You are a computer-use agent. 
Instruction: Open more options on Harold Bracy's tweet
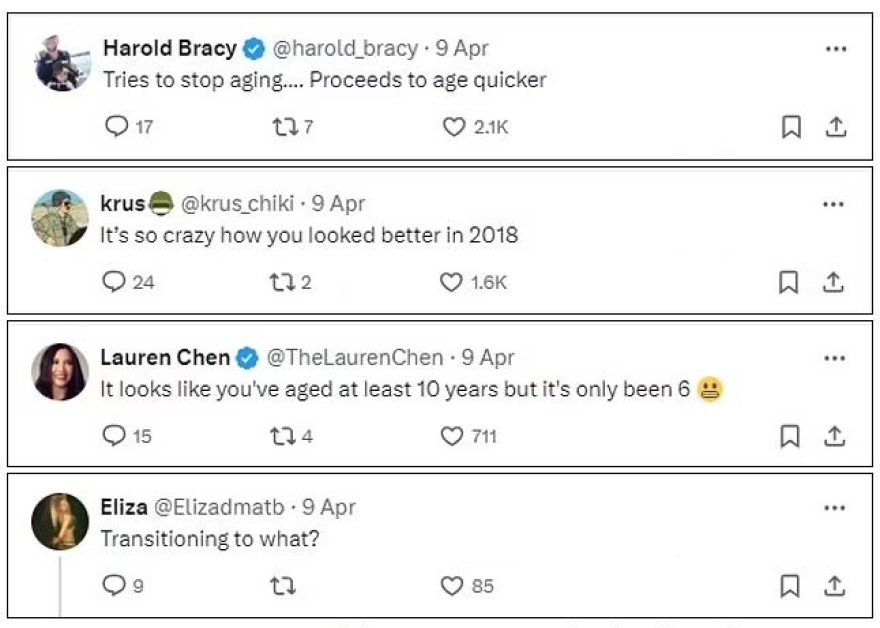[x=835, y=49]
